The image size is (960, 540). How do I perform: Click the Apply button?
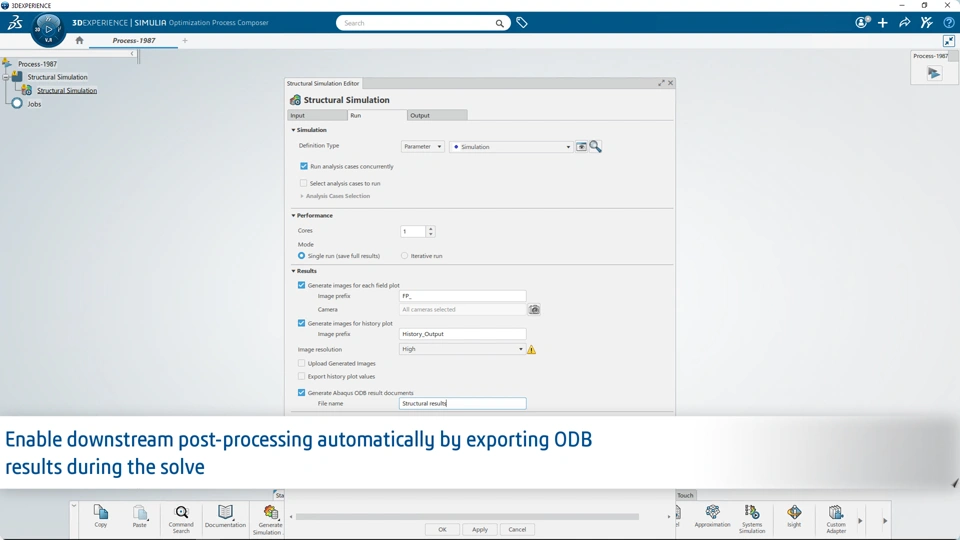click(x=480, y=530)
